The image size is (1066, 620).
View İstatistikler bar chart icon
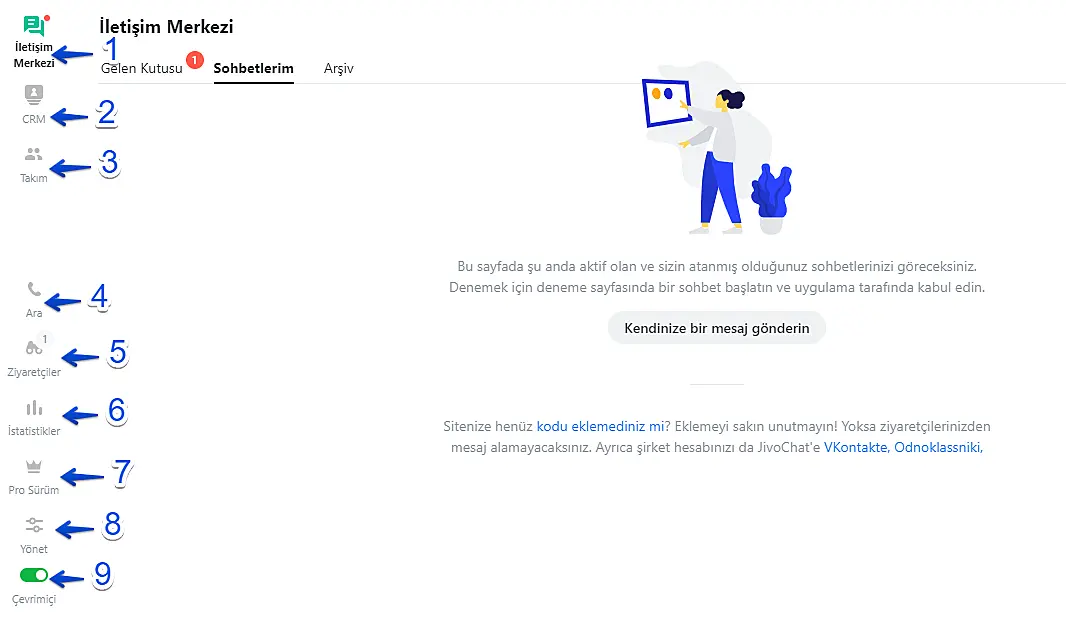click(x=34, y=408)
